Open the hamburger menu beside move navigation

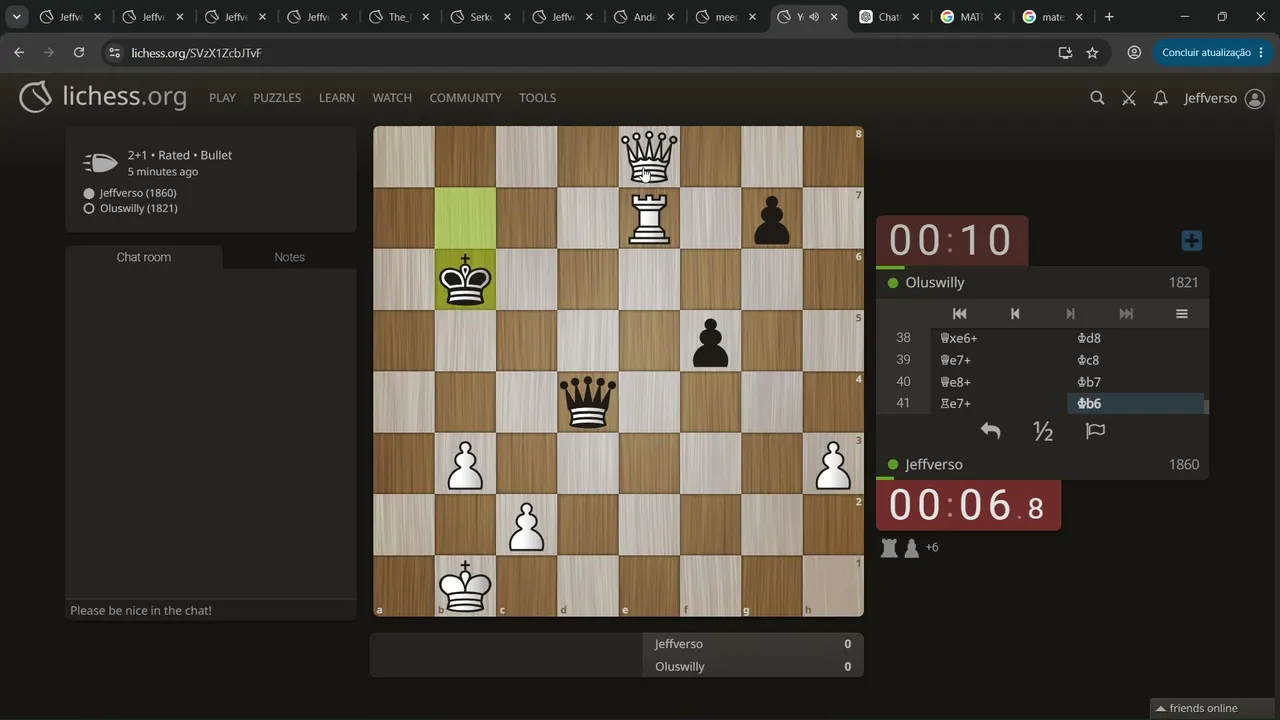pos(1181,314)
